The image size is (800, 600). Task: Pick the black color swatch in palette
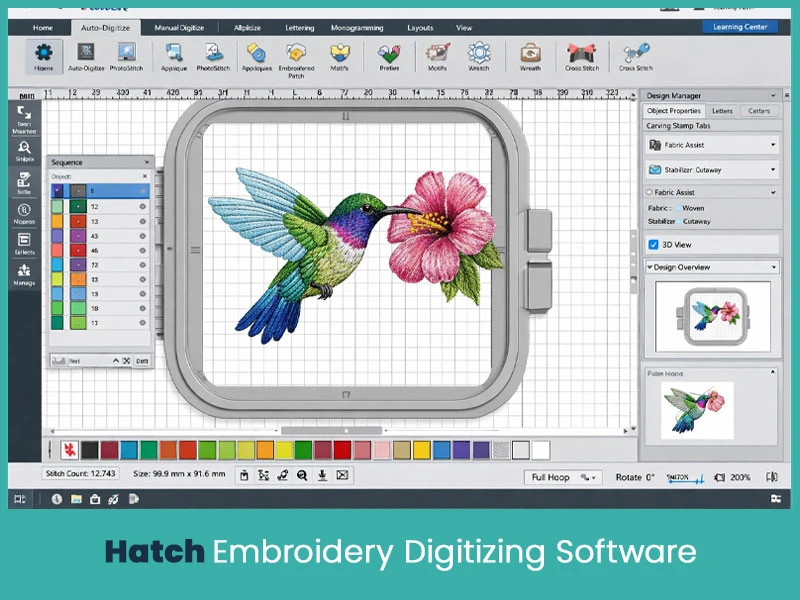(x=90, y=450)
